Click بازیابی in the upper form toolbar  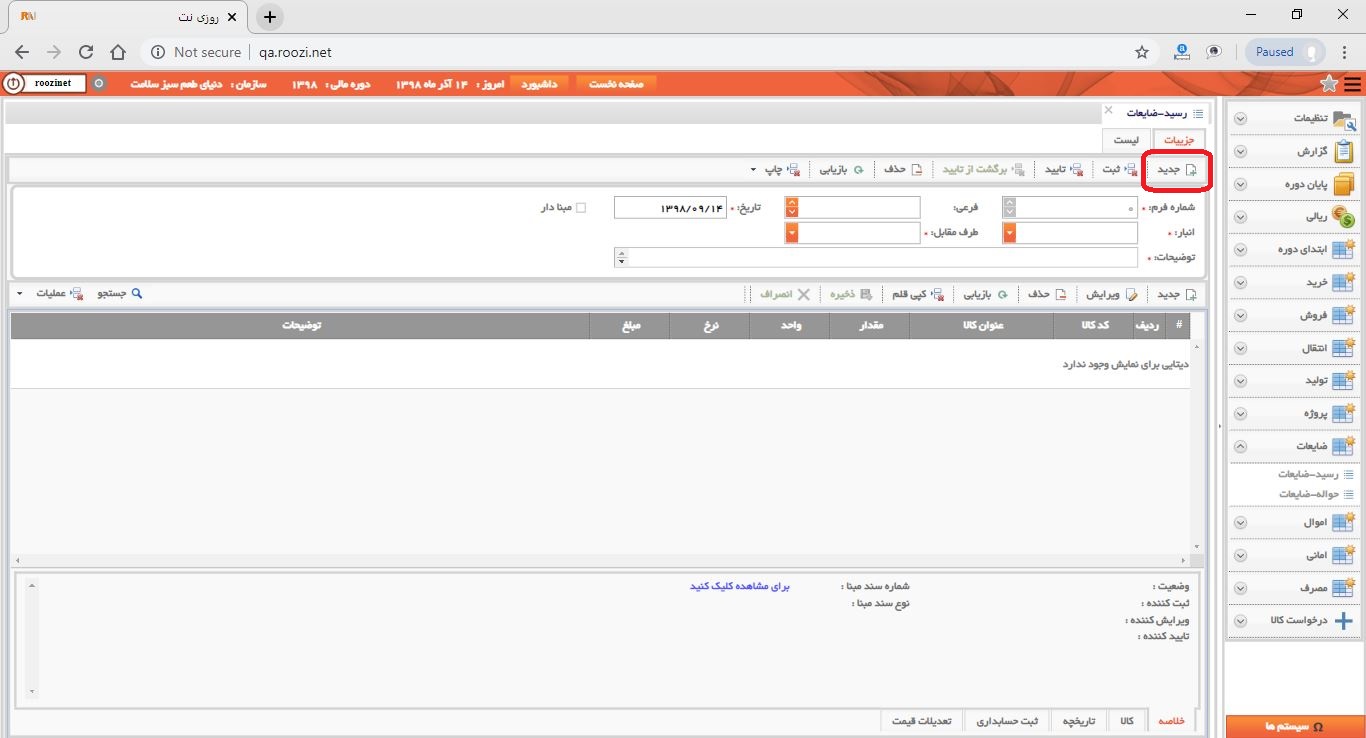point(841,170)
